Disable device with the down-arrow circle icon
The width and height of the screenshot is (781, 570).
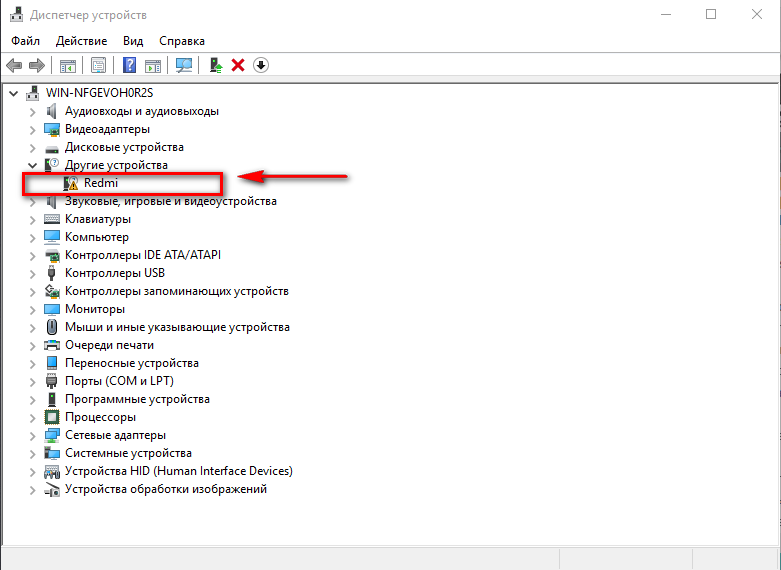[261, 65]
